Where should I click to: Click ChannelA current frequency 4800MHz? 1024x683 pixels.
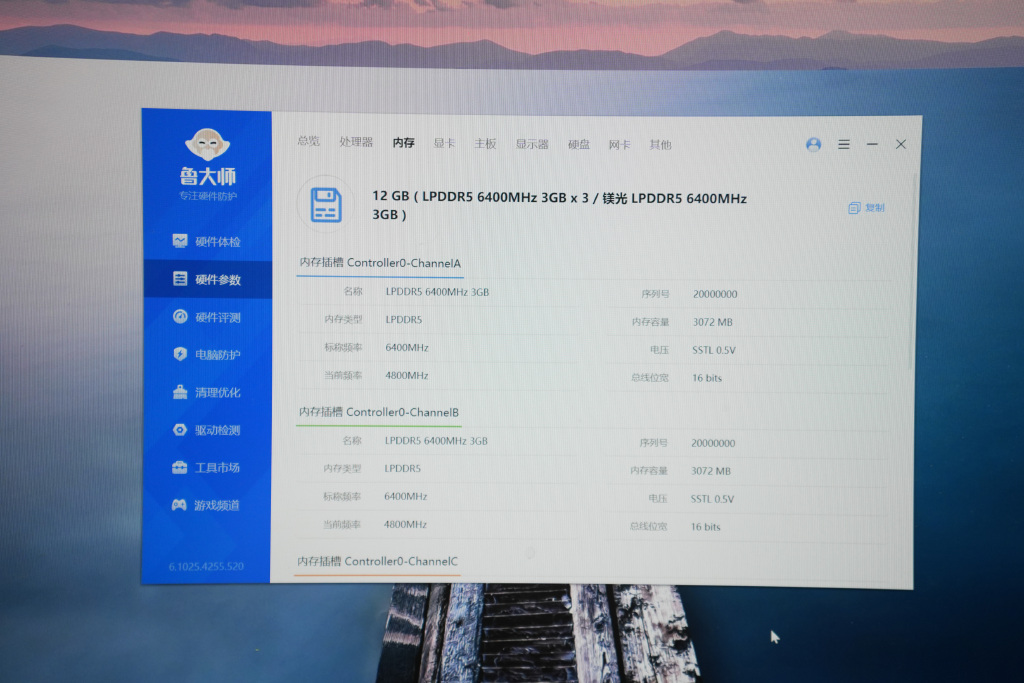[x=406, y=375]
